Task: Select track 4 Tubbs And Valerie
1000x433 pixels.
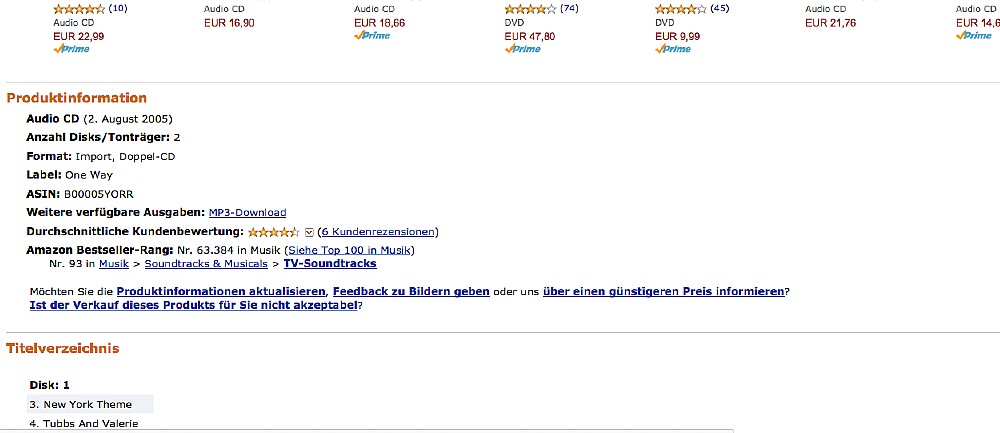Action: (90, 423)
